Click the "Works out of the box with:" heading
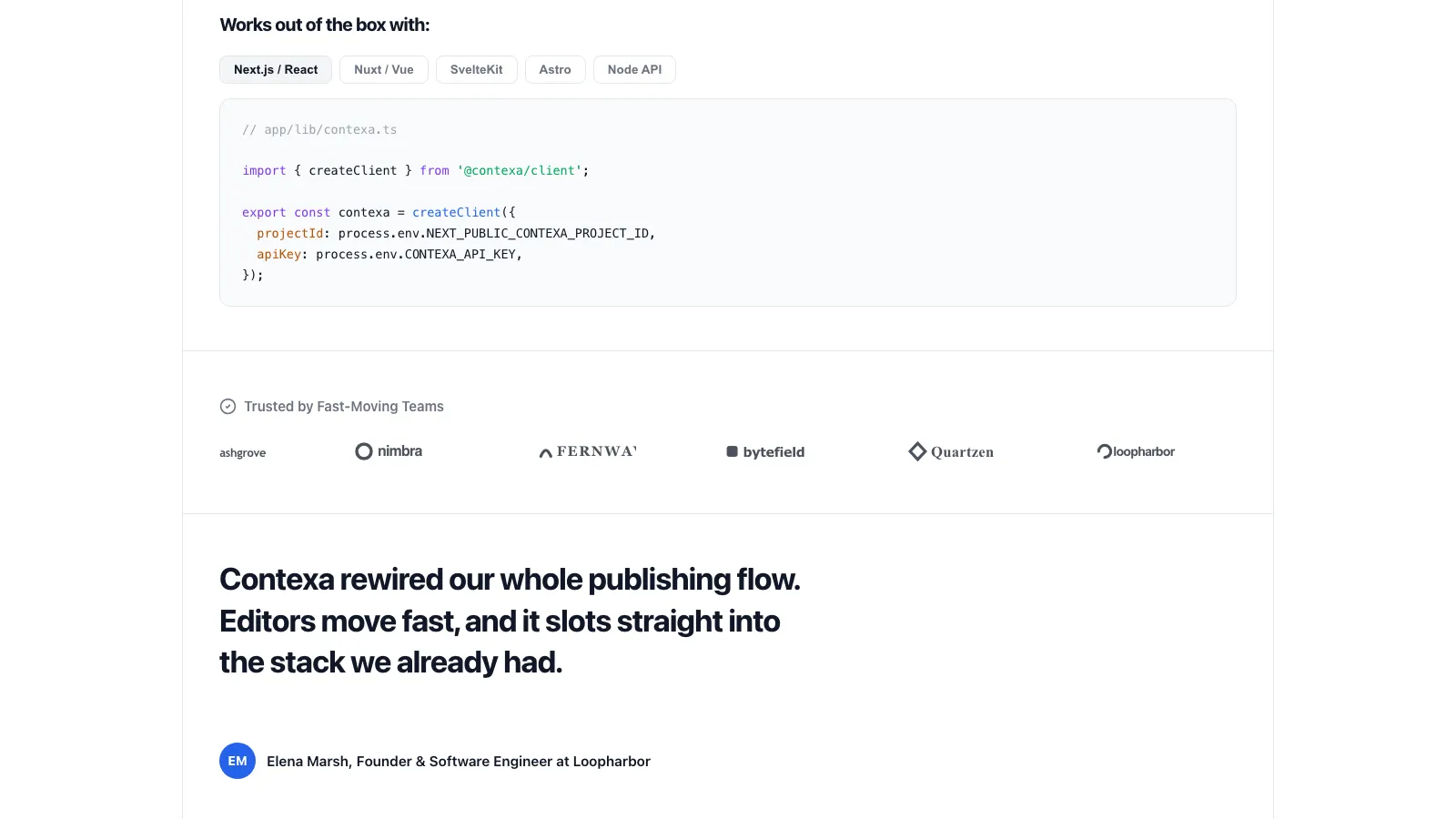 click(x=325, y=25)
